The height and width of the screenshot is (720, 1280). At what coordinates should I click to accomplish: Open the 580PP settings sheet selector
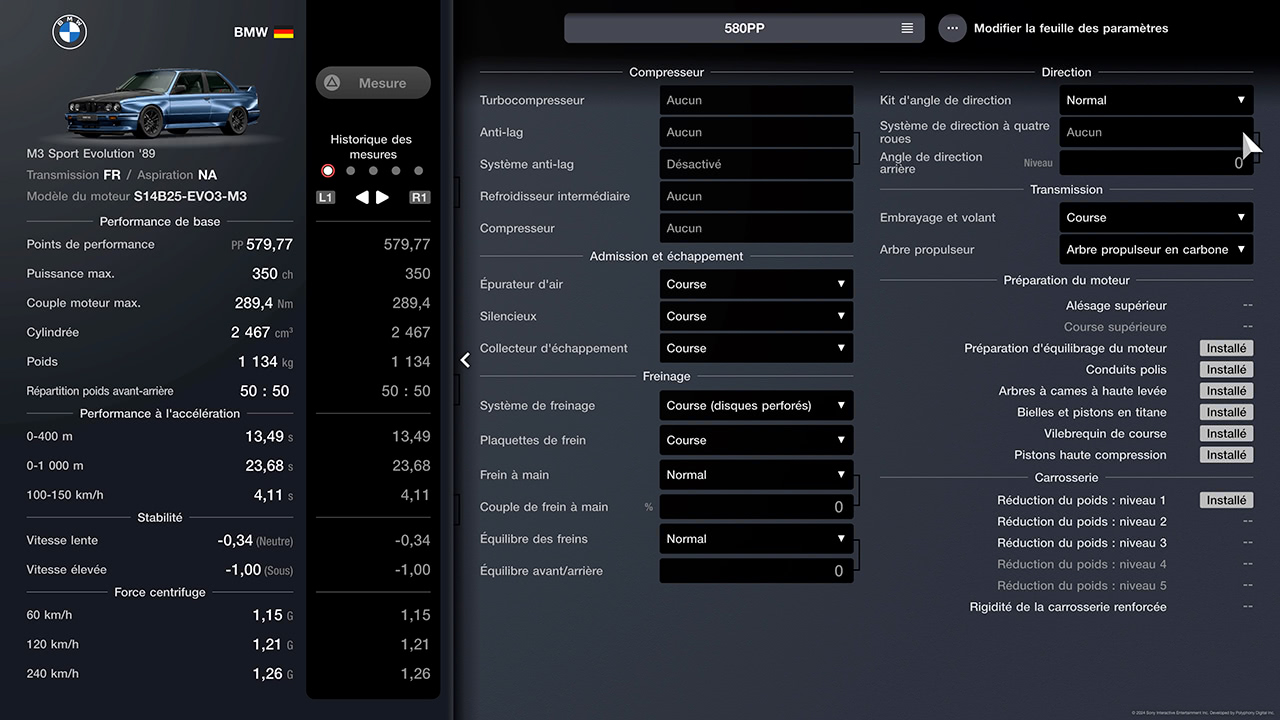(744, 28)
